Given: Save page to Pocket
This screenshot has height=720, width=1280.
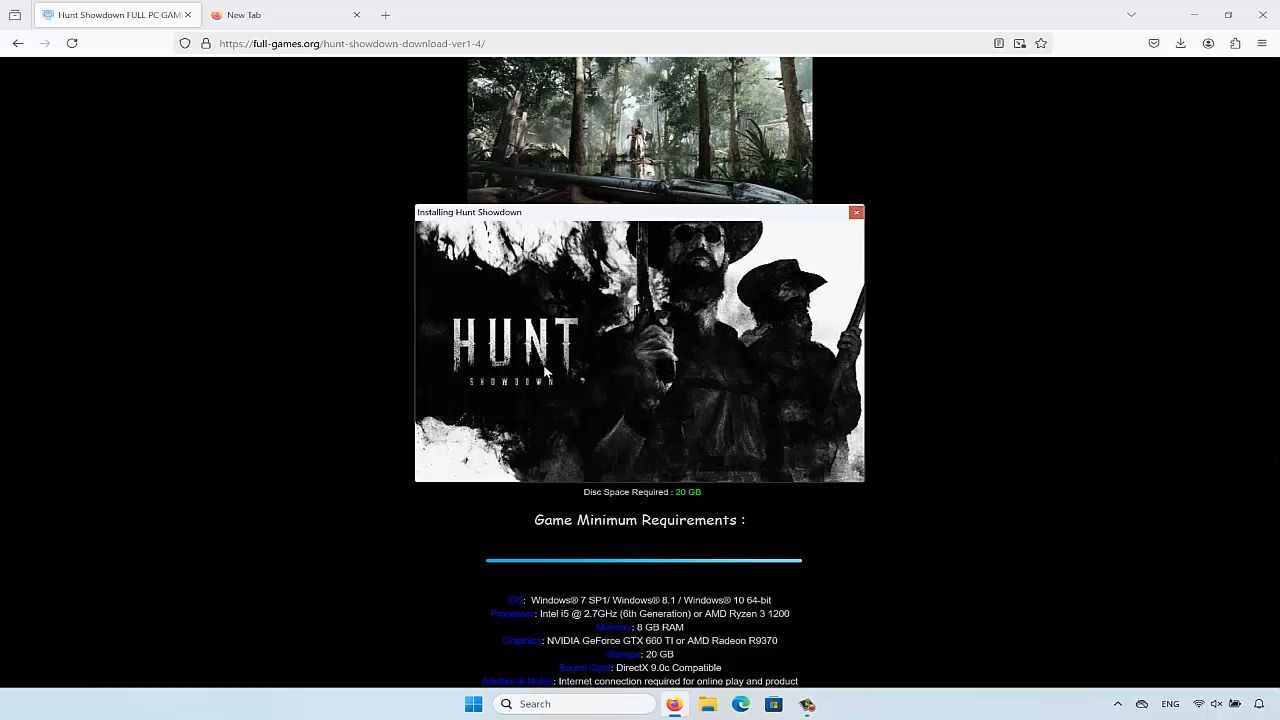Looking at the screenshot, I should 1154,43.
